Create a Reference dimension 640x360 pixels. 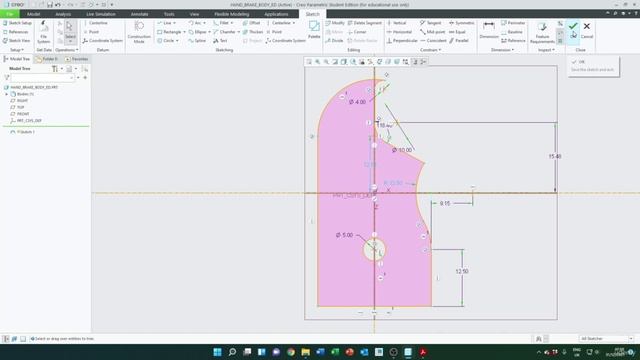click(x=513, y=41)
